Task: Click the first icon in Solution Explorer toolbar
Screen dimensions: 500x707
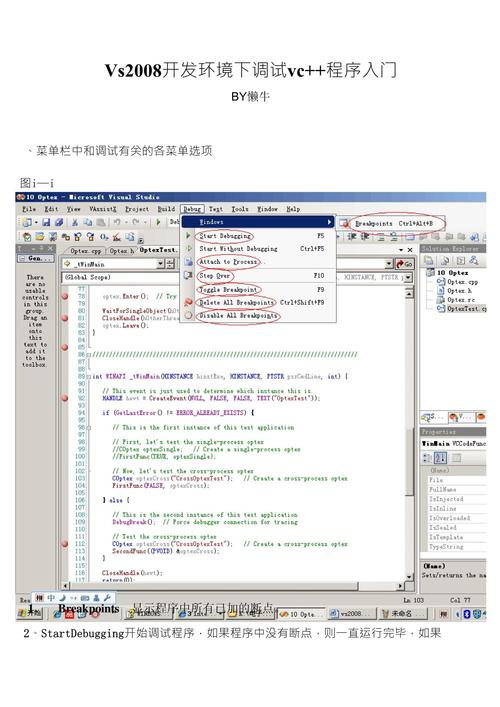Action: click(429, 260)
